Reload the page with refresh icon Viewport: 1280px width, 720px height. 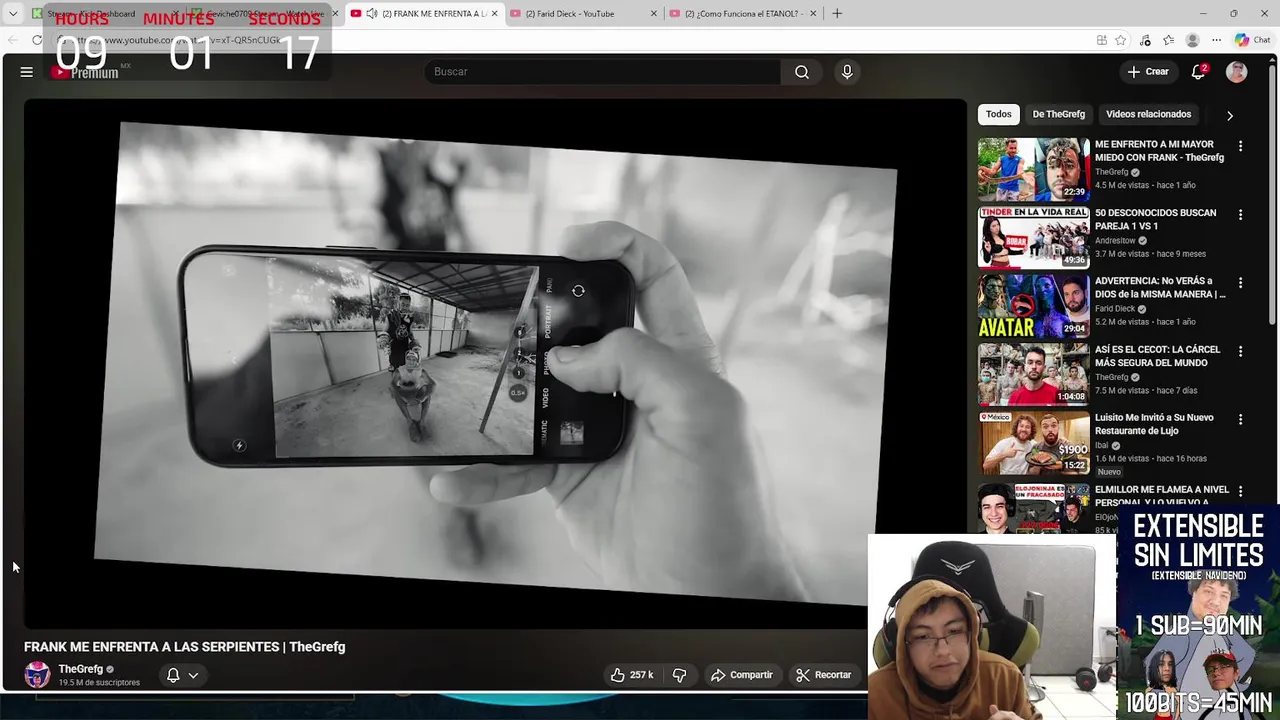click(x=37, y=40)
